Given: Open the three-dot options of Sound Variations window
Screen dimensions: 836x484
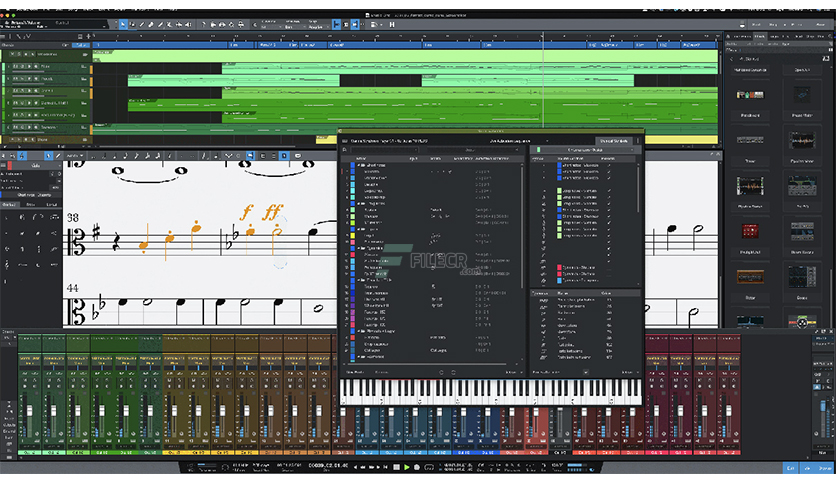Looking at the screenshot, I should pos(638,141).
